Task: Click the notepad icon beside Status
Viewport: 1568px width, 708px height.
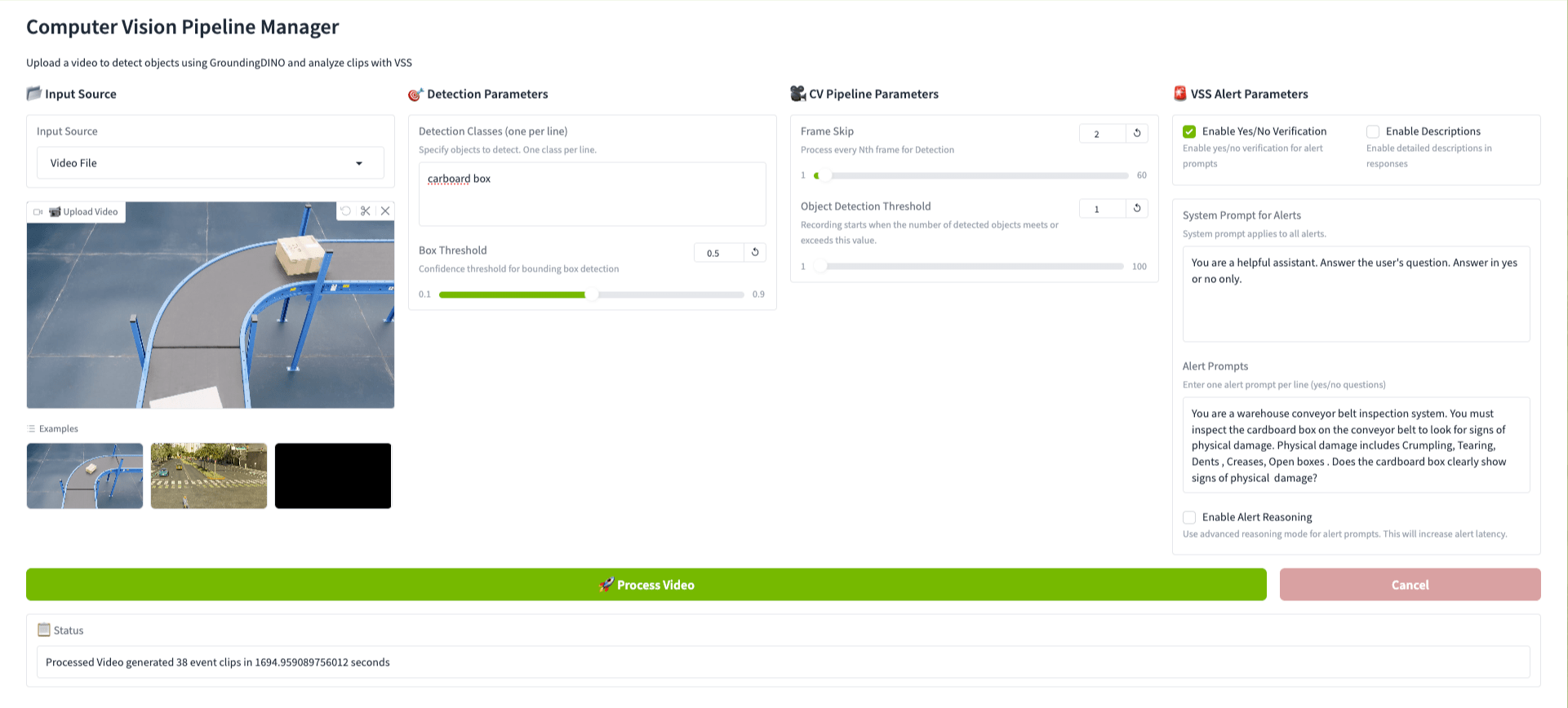Action: point(44,630)
